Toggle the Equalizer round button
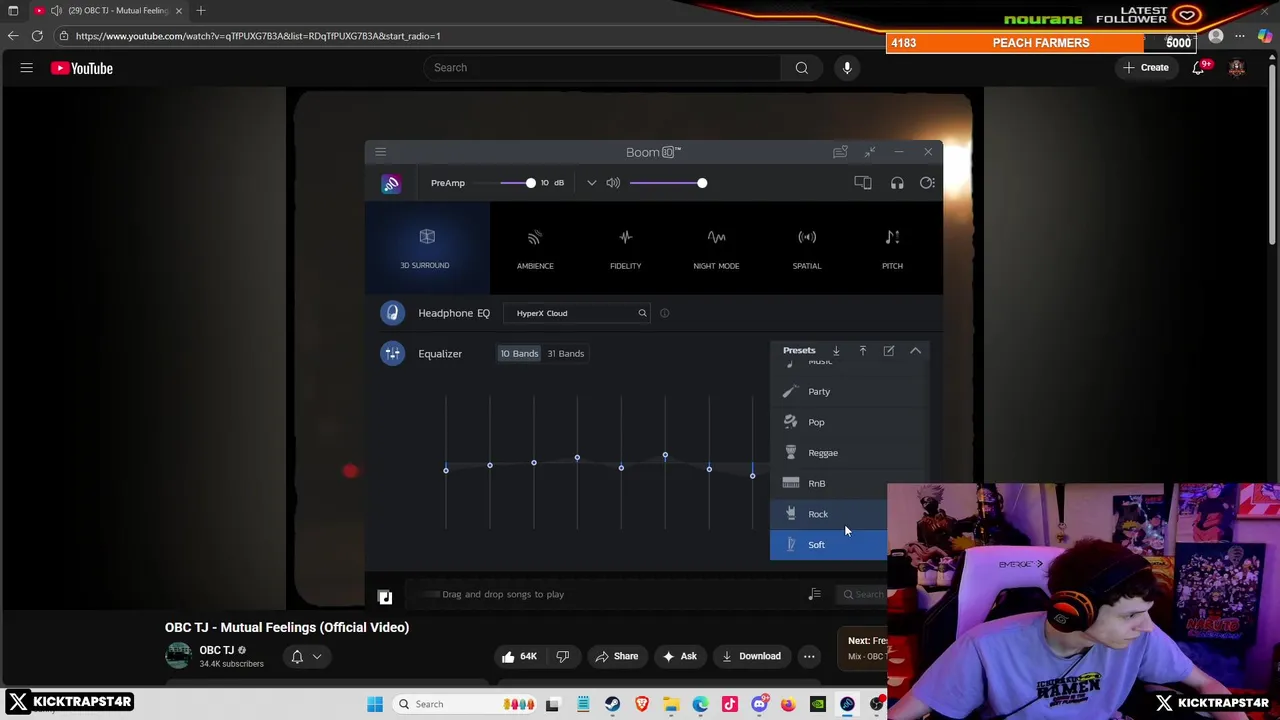 [392, 353]
